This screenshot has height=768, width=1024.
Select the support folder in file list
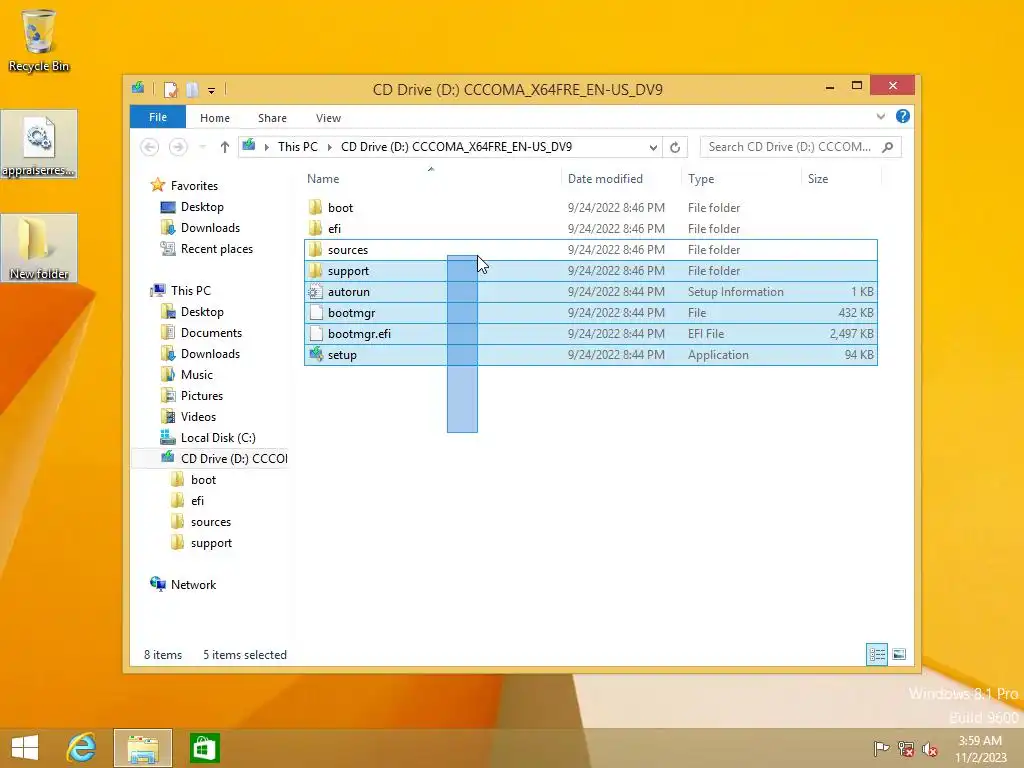point(590,270)
